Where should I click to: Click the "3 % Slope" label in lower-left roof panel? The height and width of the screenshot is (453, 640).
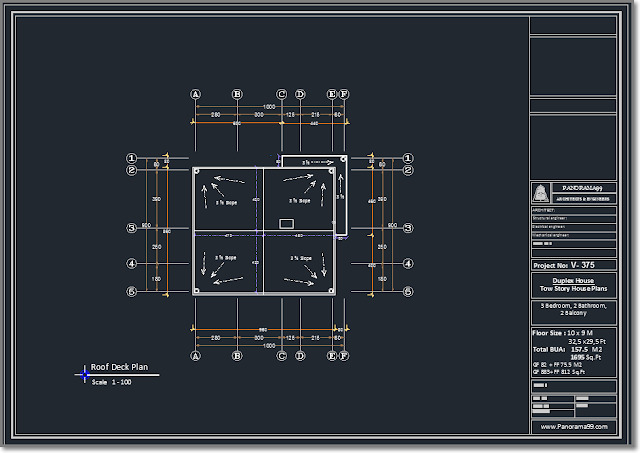pos(226,258)
